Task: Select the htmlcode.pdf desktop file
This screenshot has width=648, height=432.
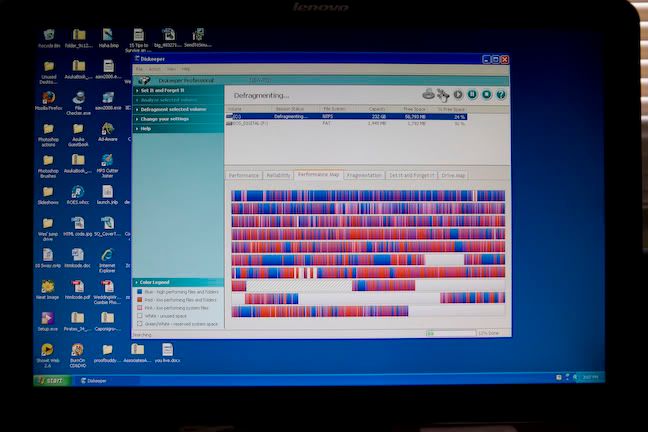Action: pos(77,290)
